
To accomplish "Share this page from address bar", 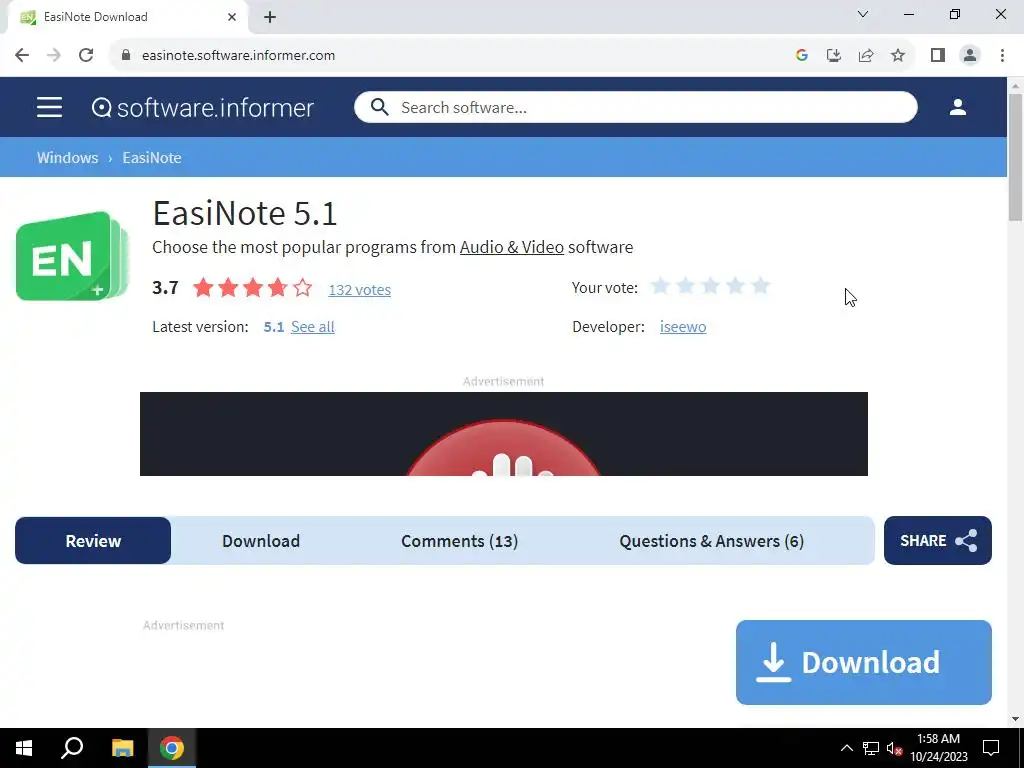I will coord(866,55).
